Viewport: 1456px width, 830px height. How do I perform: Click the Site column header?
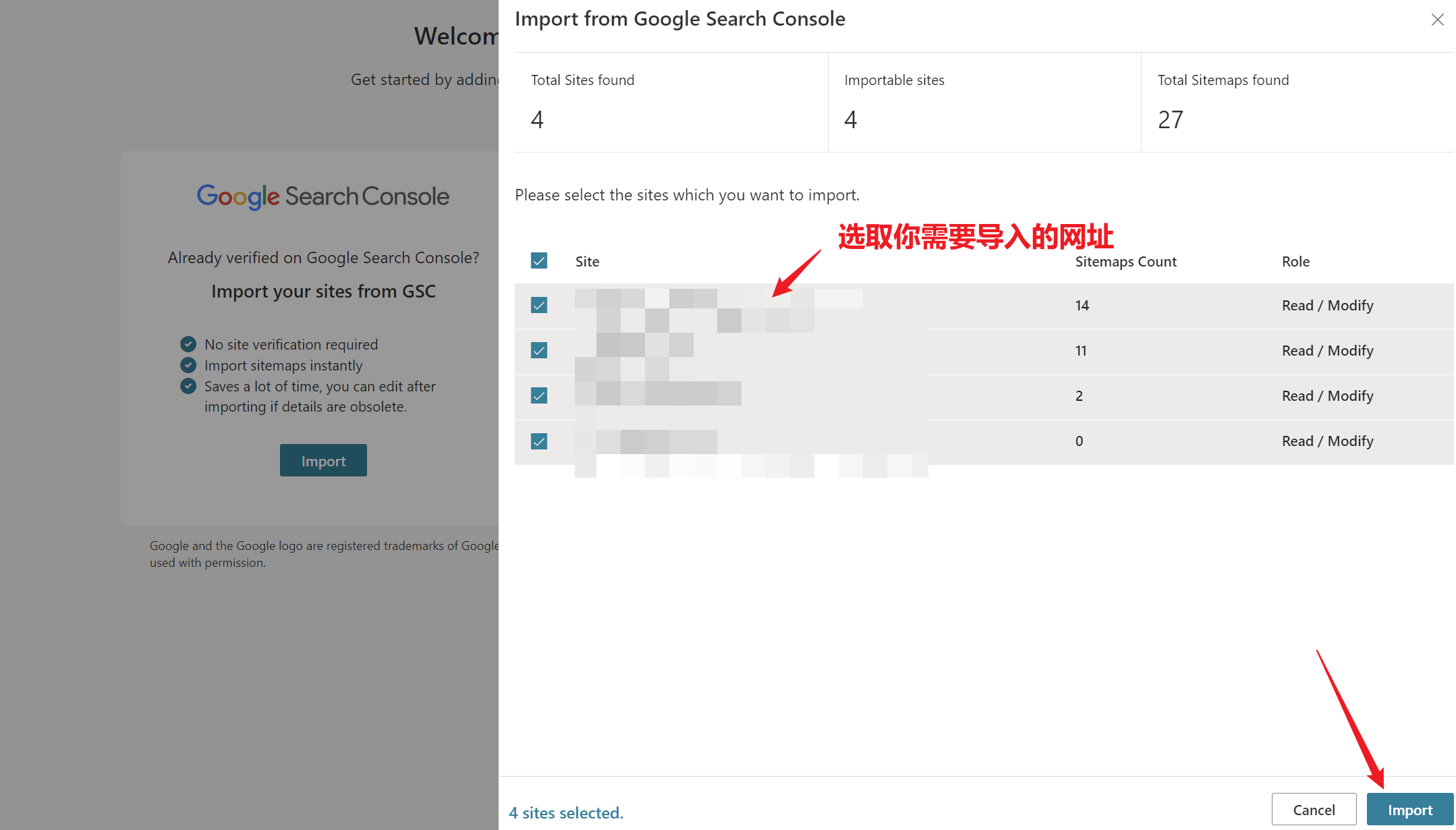point(587,261)
